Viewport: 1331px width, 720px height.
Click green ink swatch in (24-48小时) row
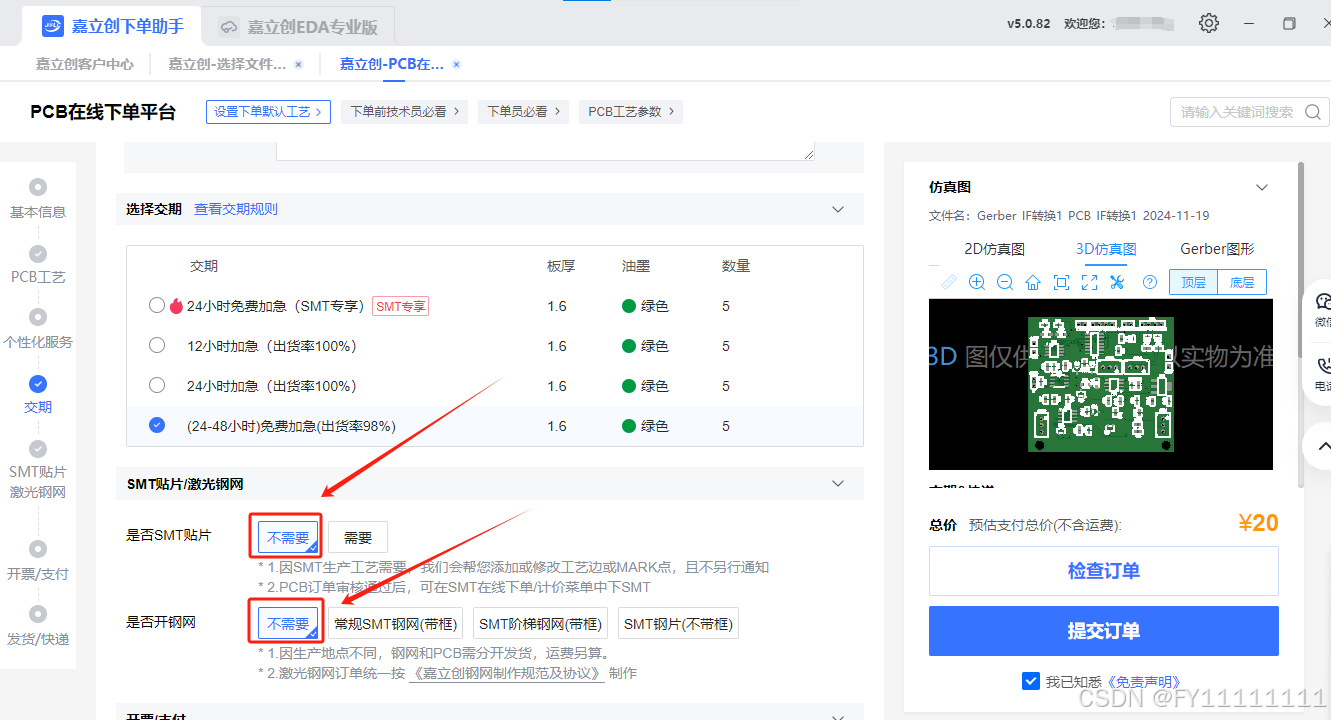coord(629,426)
